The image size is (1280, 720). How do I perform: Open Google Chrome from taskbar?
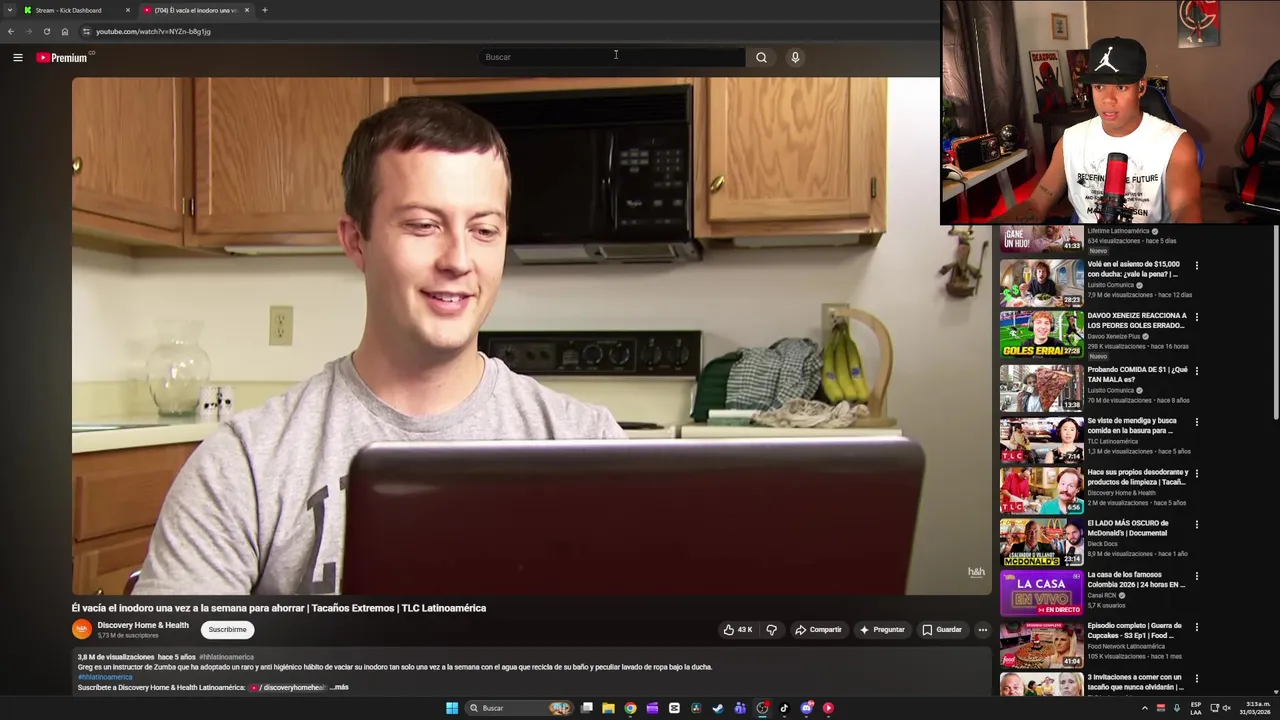[x=630, y=708]
